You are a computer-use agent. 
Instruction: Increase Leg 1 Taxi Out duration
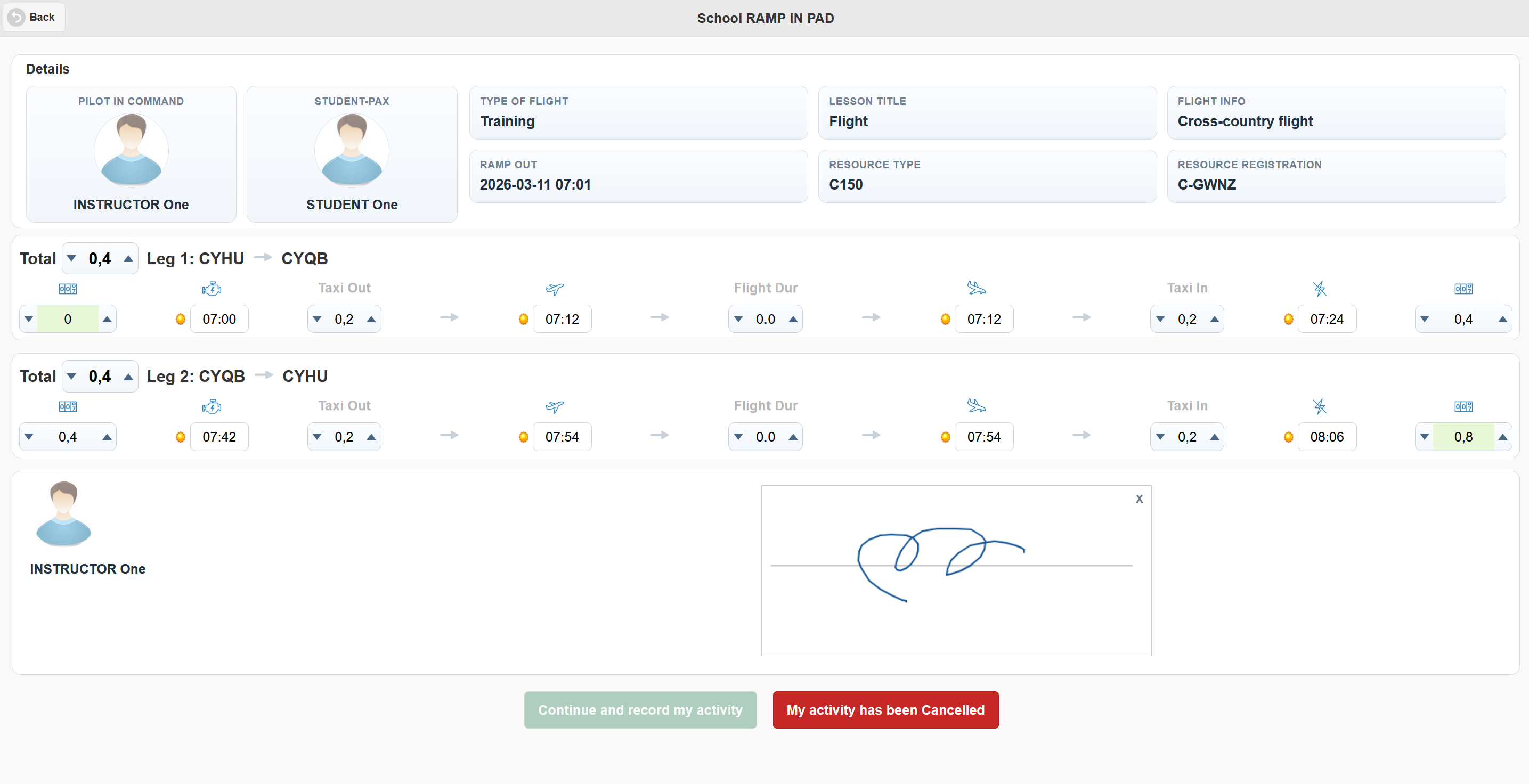[371, 319]
